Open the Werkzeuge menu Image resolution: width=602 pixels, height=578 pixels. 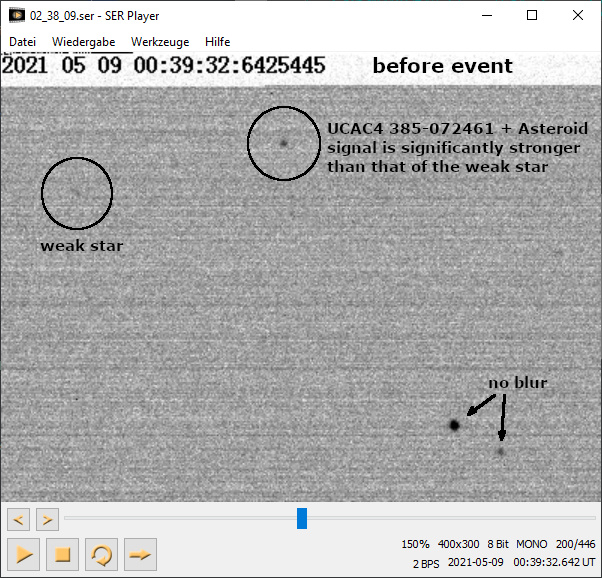point(160,42)
